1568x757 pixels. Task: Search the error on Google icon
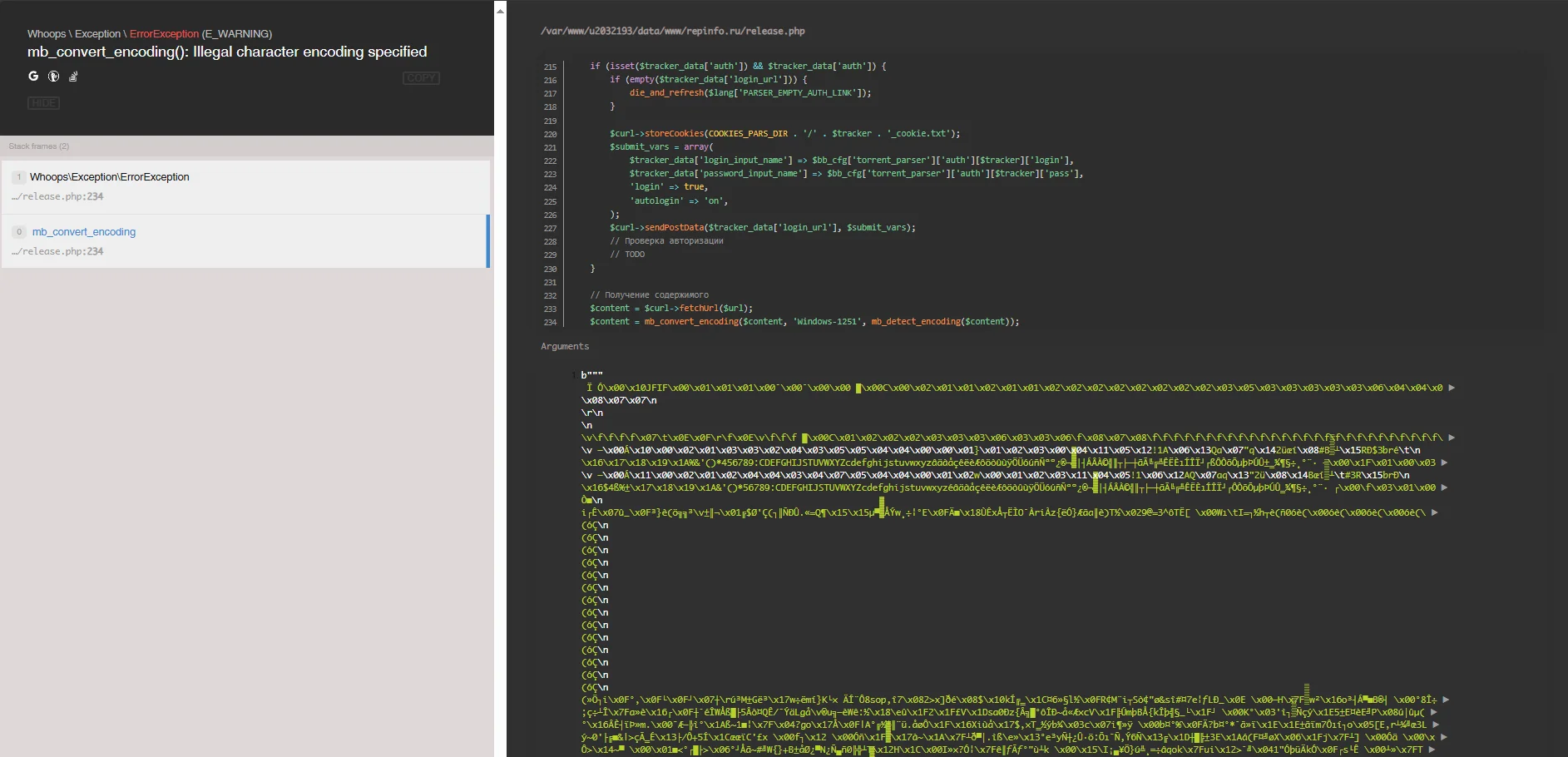(x=33, y=76)
